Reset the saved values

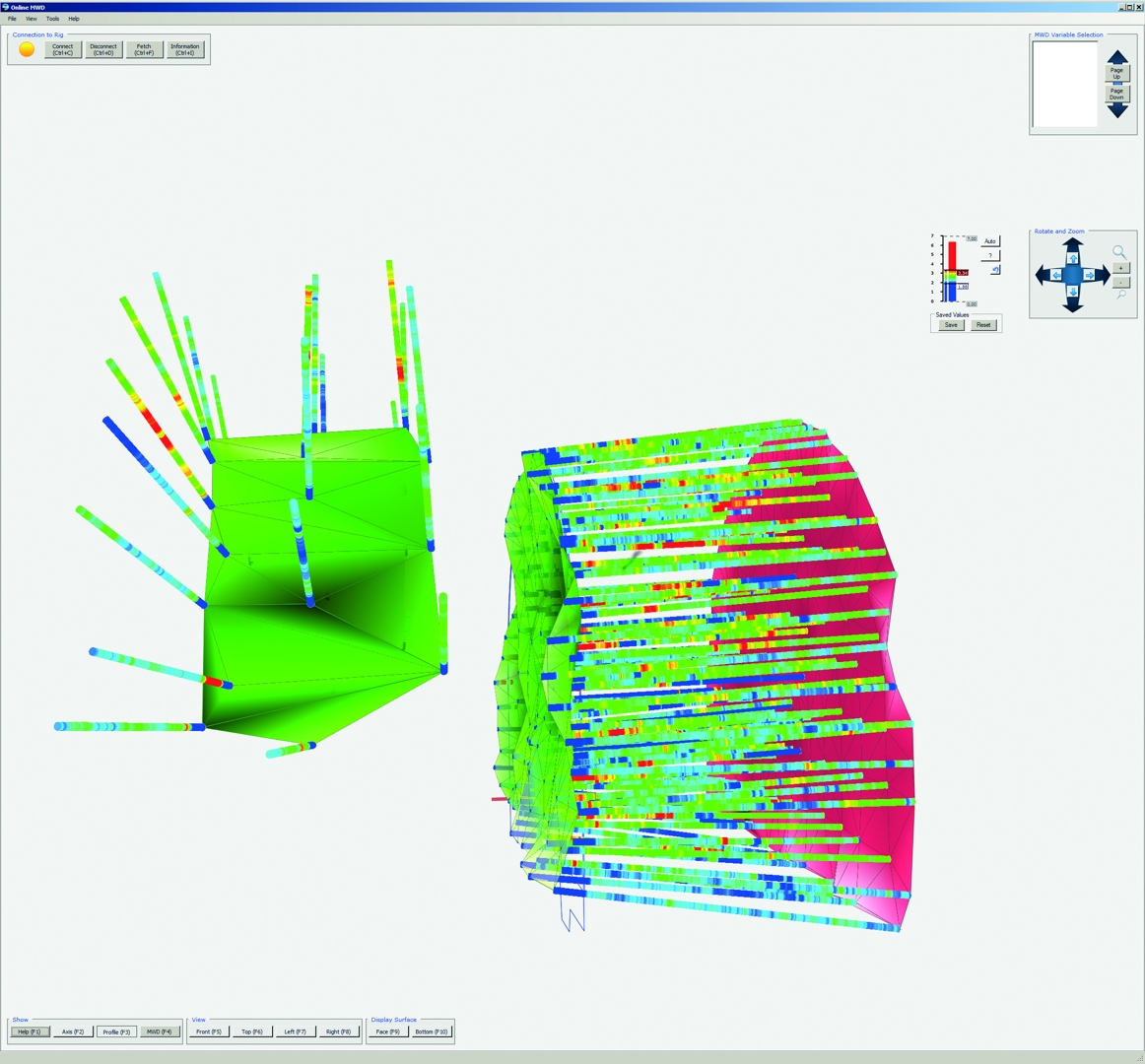983,324
